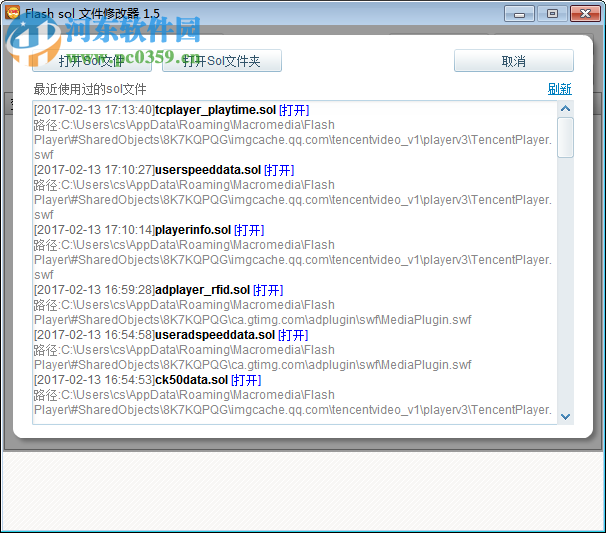Click the timestamp 2017-02-13 17:10:14
This screenshot has width=606, height=533.
(x=94, y=230)
